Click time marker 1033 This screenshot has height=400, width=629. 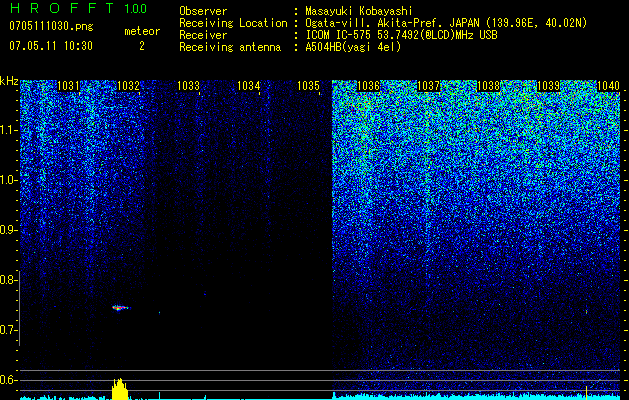pos(189,86)
